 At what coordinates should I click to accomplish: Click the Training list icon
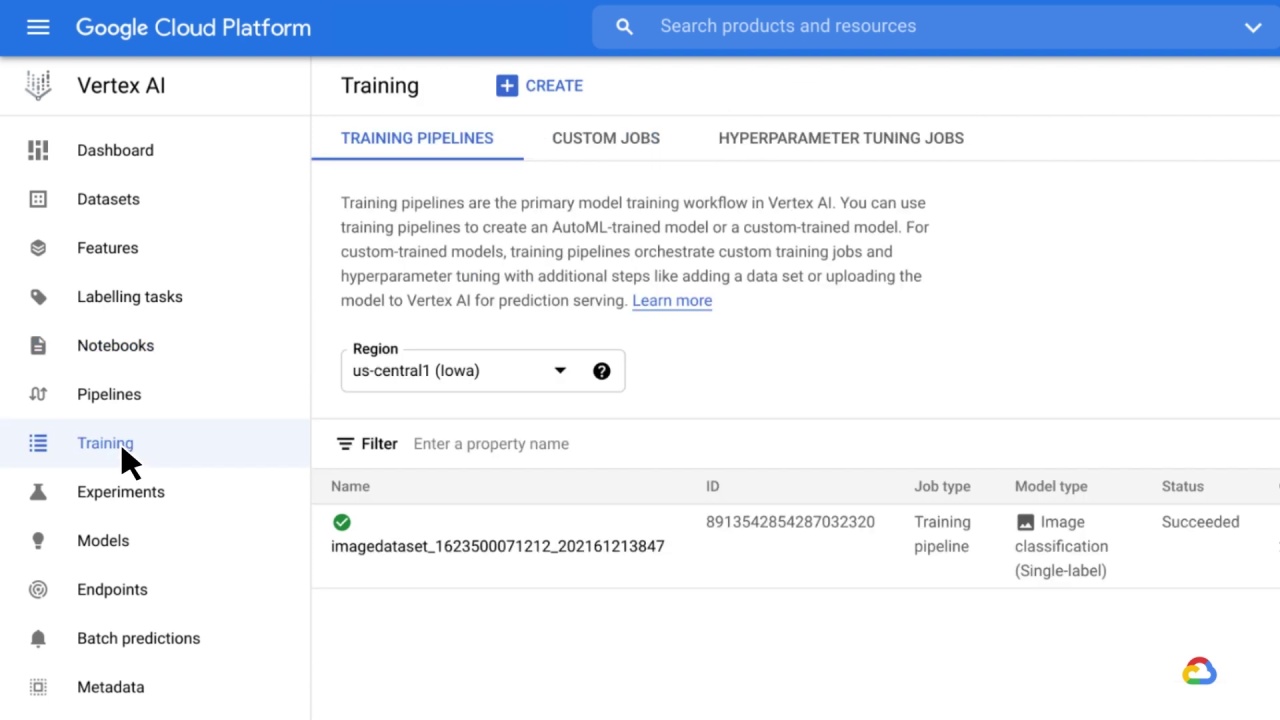coord(38,443)
